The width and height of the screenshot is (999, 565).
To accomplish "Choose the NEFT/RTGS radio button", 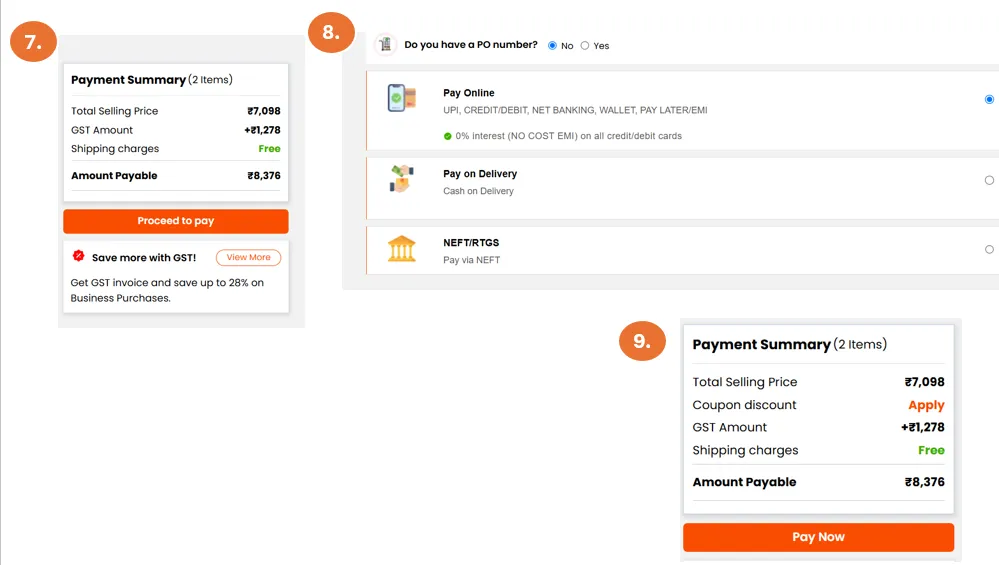I will (x=989, y=249).
